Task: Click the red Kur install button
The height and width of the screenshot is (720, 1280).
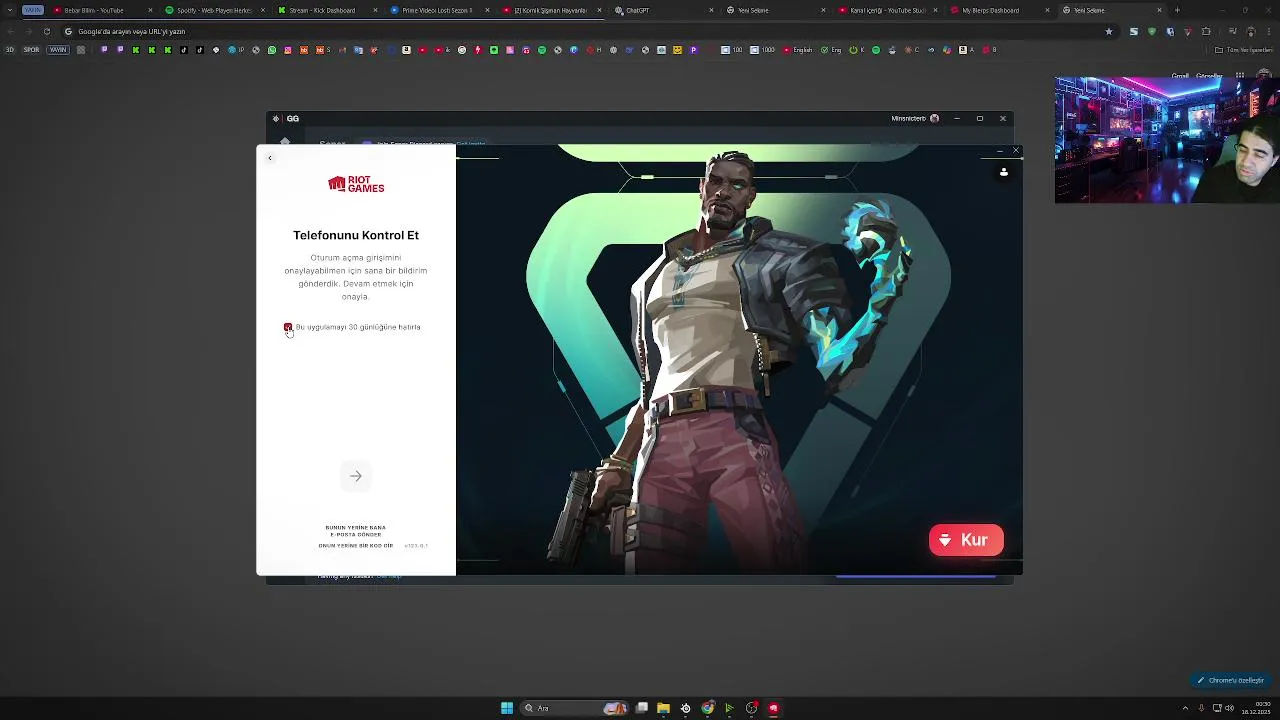Action: click(966, 540)
